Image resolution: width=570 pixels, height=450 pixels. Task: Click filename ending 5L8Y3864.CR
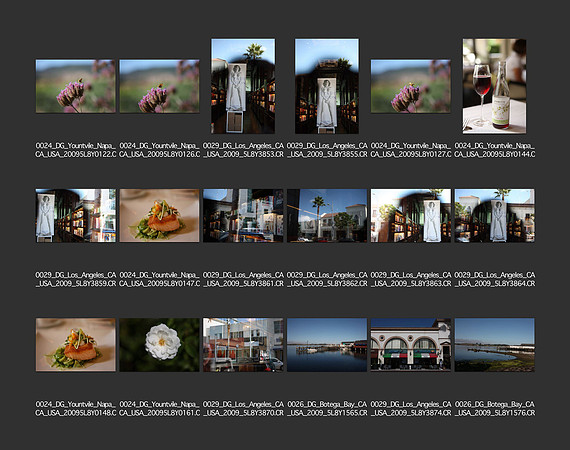click(x=494, y=280)
